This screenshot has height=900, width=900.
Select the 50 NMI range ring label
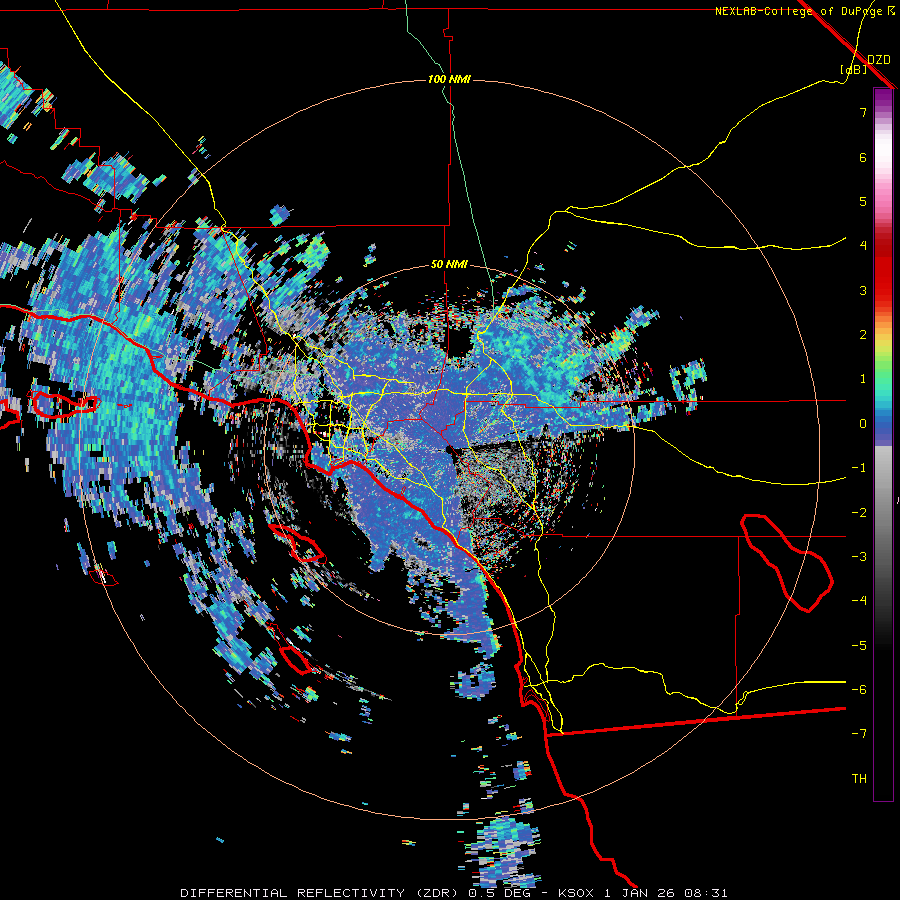click(449, 264)
